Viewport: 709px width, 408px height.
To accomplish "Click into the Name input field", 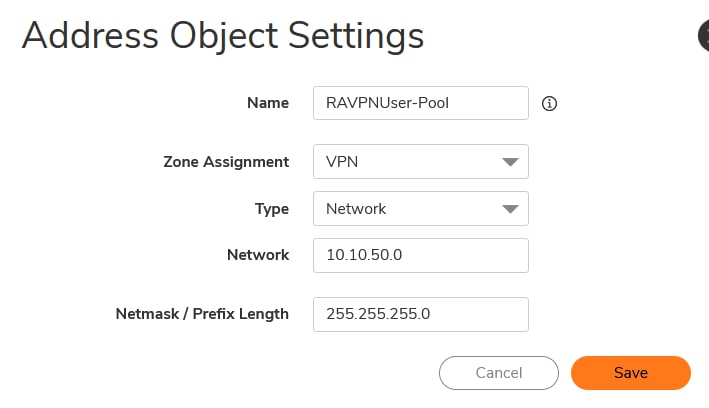I will tap(420, 102).
